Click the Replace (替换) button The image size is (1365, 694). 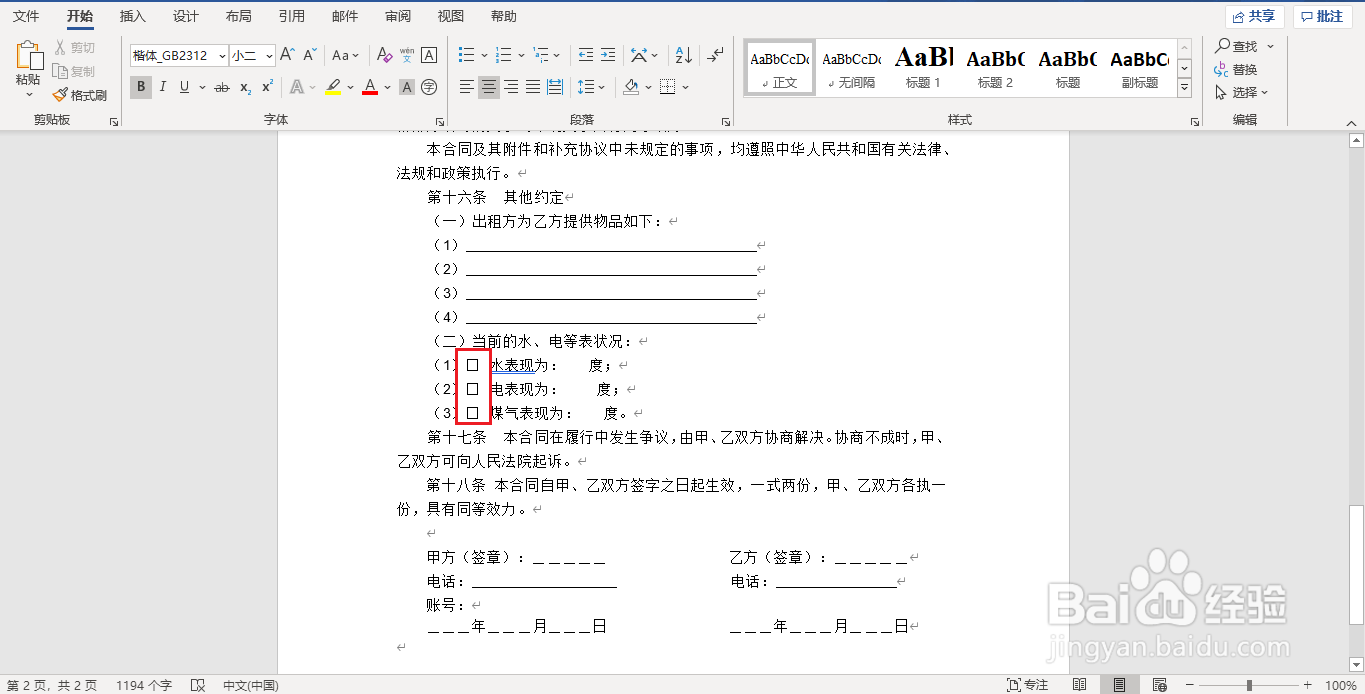coord(1236,69)
